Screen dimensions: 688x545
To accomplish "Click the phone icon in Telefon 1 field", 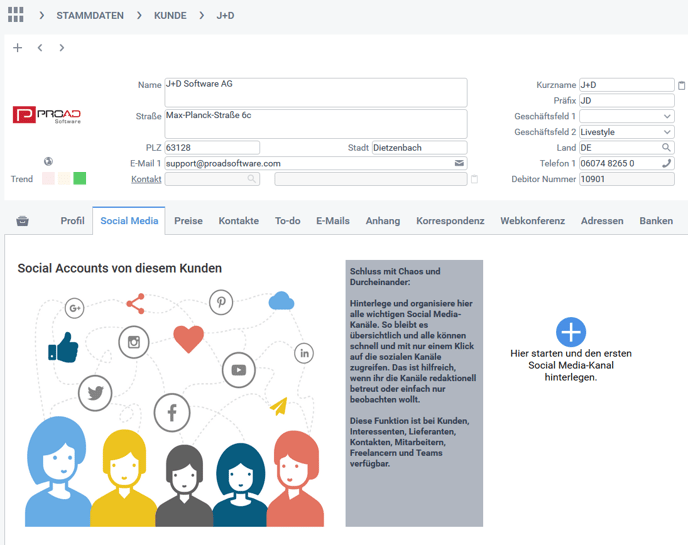I will [667, 163].
